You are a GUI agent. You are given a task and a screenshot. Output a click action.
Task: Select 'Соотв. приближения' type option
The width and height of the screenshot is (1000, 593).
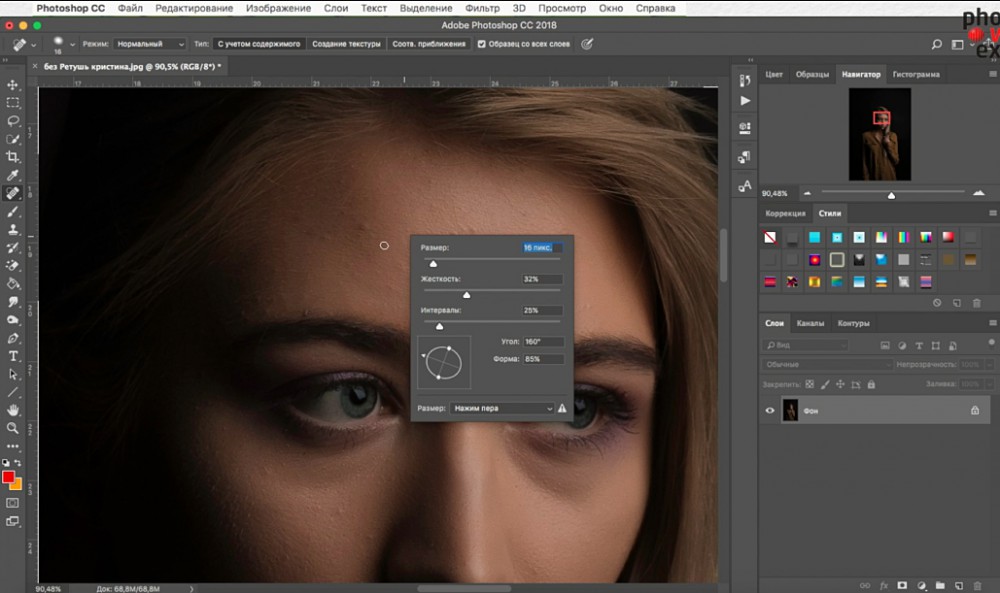click(x=429, y=44)
